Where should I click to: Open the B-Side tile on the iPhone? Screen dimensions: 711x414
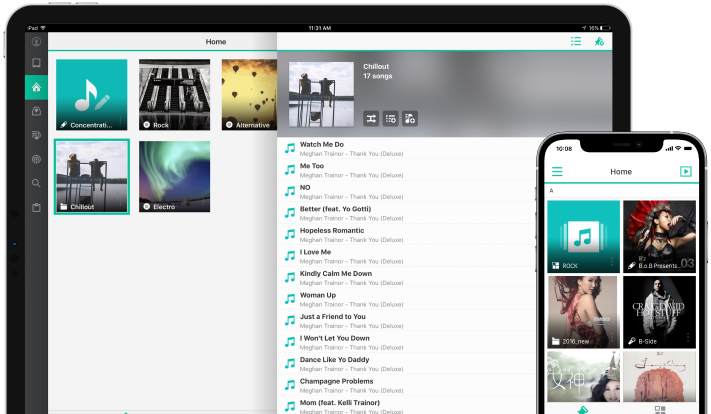click(x=659, y=312)
